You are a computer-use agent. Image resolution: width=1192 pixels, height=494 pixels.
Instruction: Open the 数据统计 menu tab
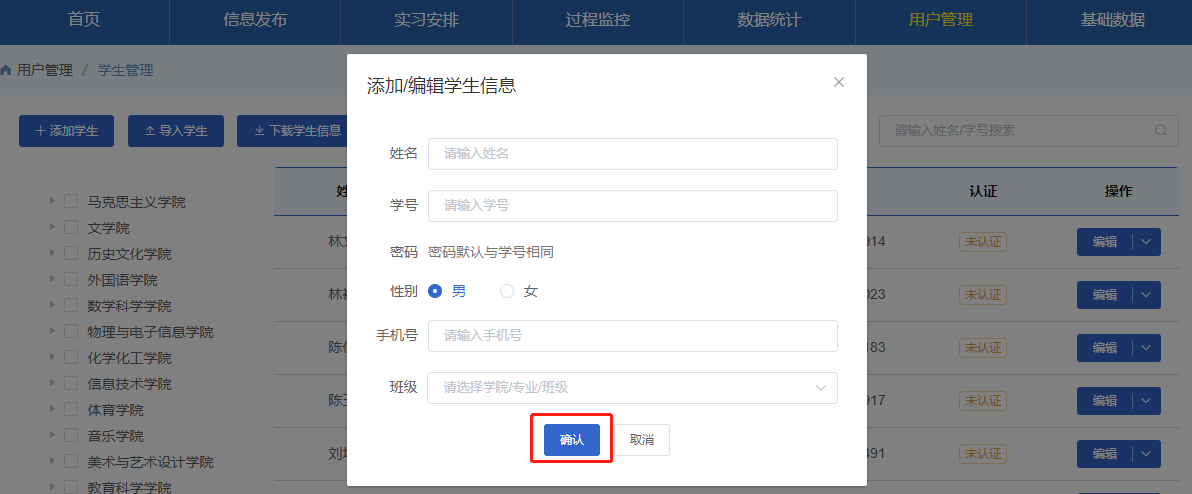(x=769, y=21)
